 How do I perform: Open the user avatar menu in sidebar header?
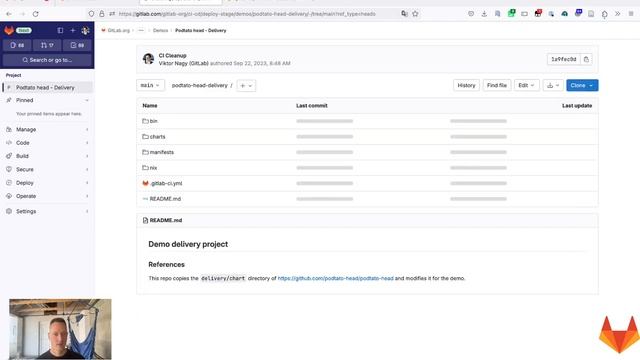click(x=85, y=30)
